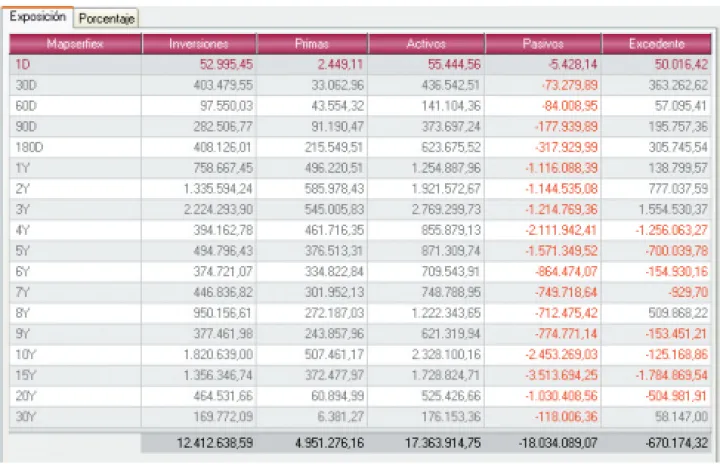Viewport: 720px width, 464px height.
Task: Click the Inversiones total 12.412.638,59
Action: point(210,442)
